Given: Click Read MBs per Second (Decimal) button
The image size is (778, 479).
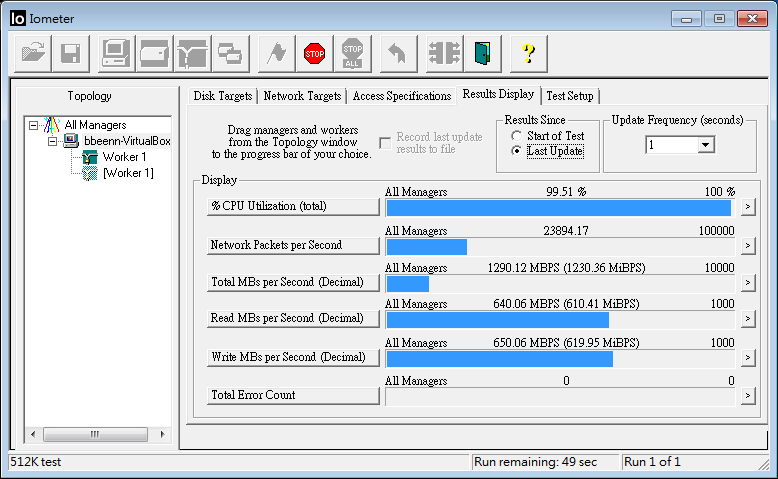Looking at the screenshot, I should 293,318.
